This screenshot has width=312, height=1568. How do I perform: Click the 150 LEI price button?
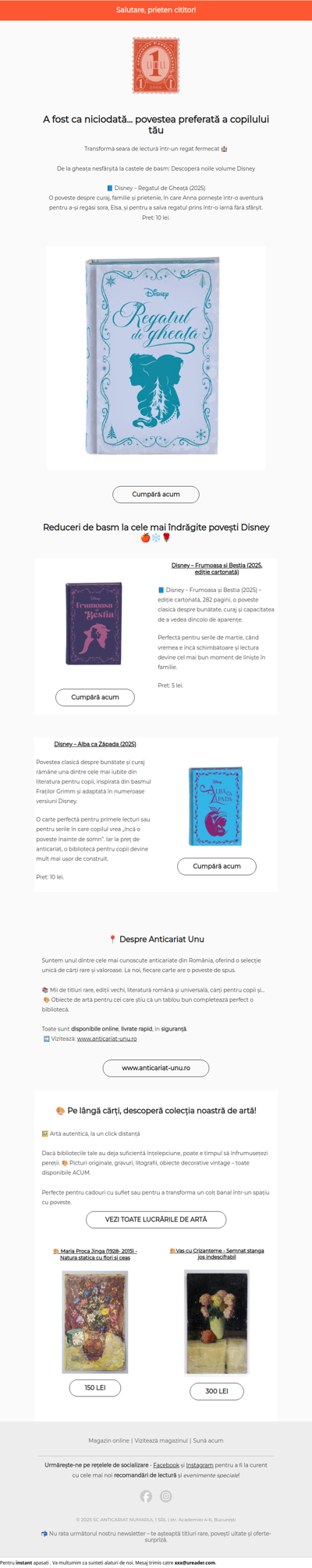pyautogui.click(x=95, y=1387)
